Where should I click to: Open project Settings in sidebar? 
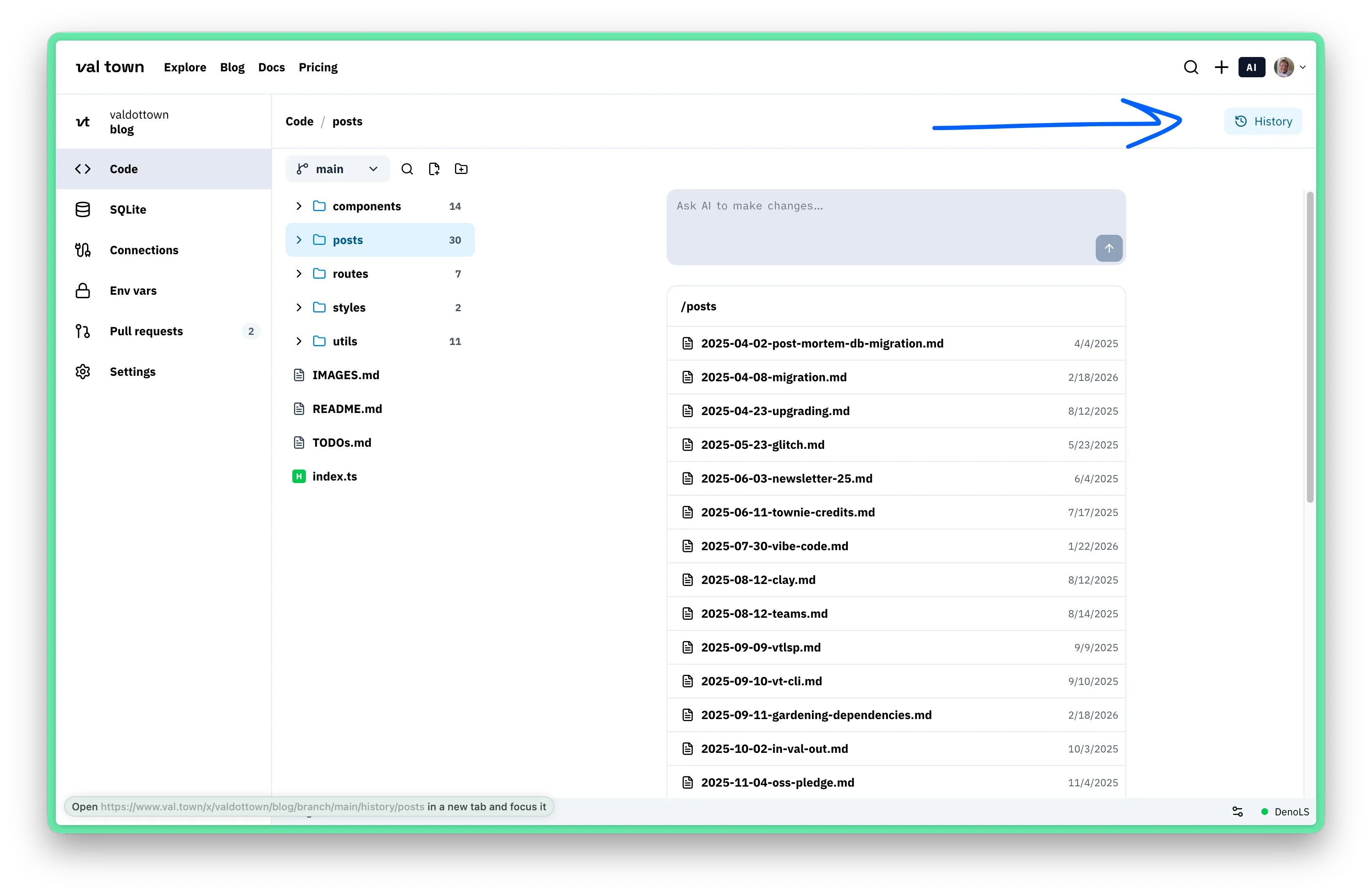[x=164, y=372]
